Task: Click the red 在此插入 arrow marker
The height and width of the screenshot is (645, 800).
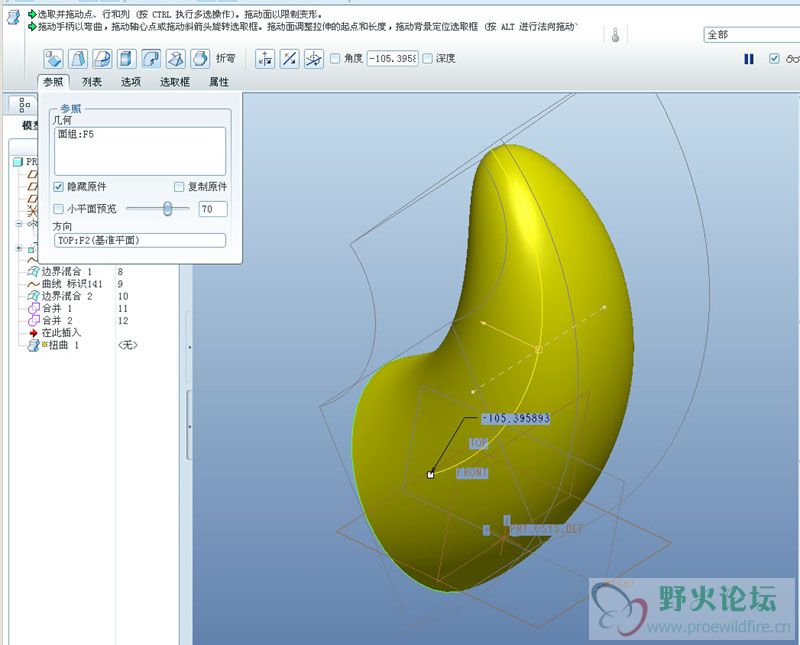Action: 34,333
